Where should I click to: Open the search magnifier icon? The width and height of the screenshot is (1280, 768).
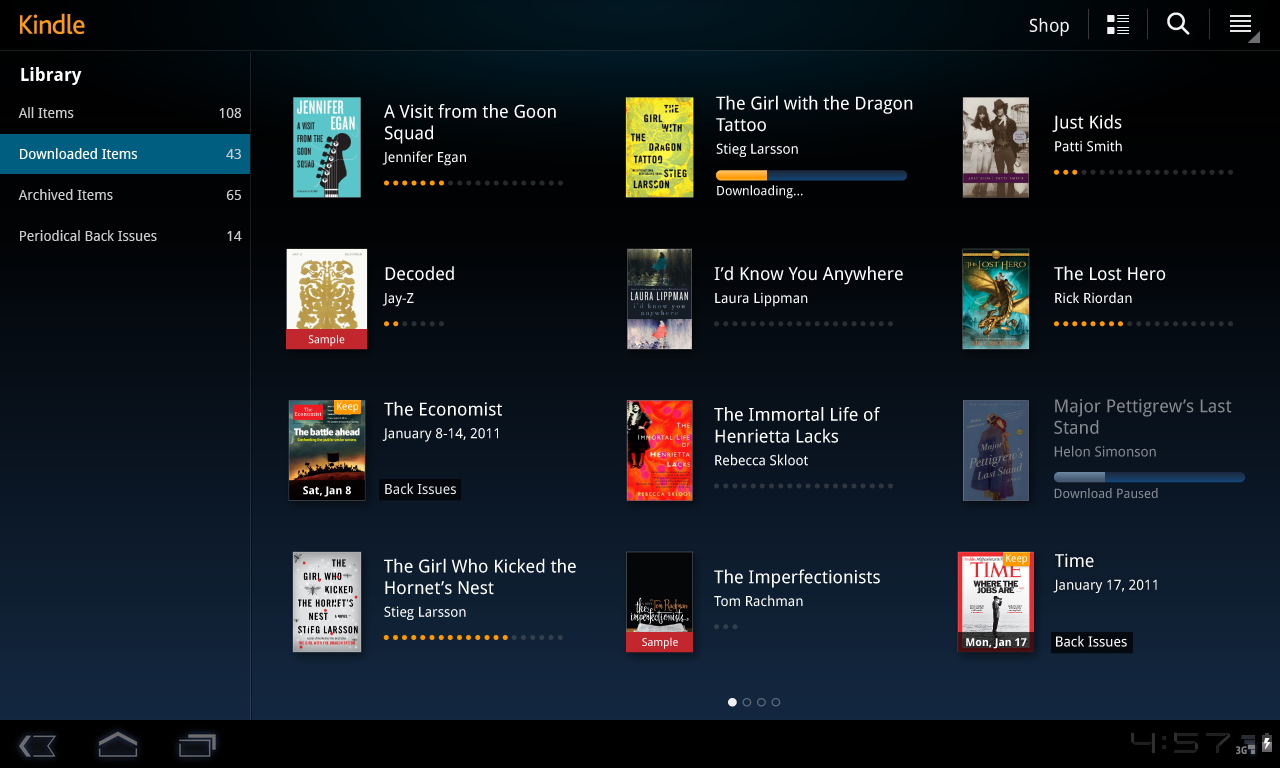click(1178, 24)
